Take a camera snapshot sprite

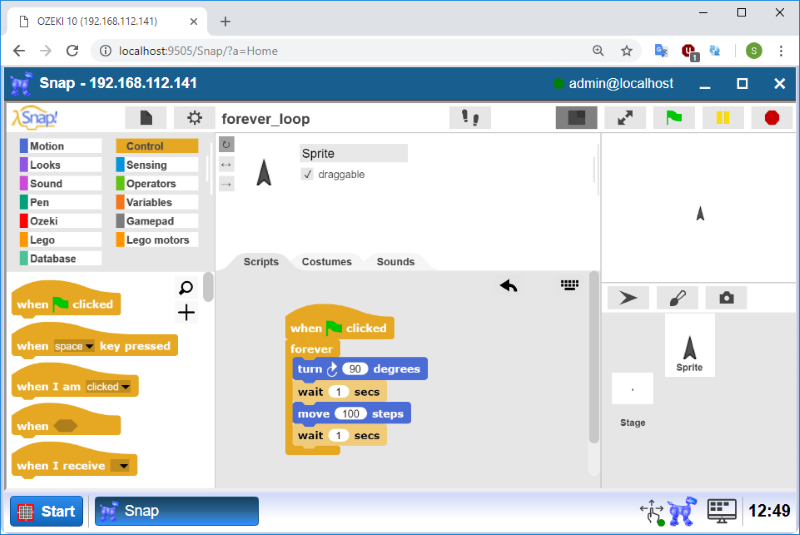[x=726, y=297]
